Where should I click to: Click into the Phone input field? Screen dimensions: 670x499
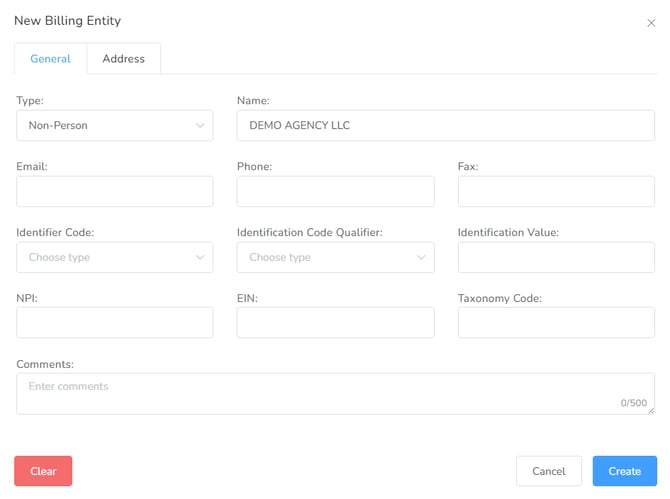(x=335, y=191)
